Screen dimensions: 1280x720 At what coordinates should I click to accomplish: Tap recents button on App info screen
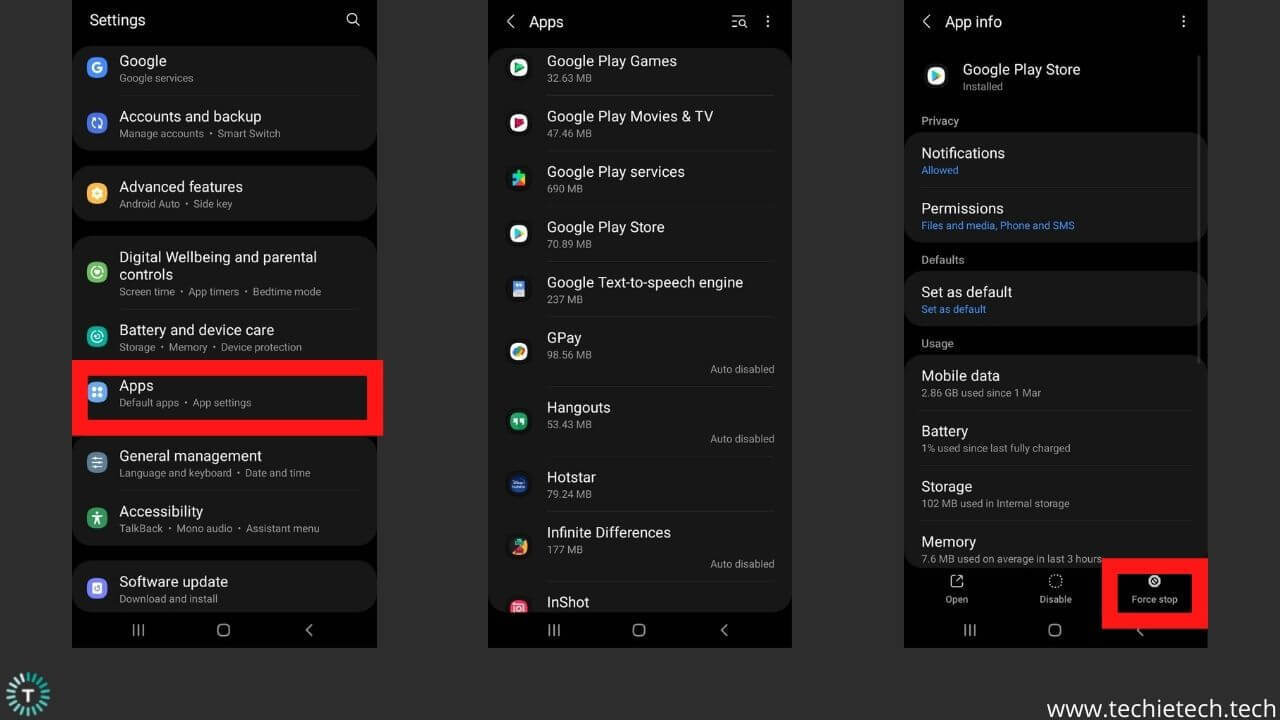[970, 630]
